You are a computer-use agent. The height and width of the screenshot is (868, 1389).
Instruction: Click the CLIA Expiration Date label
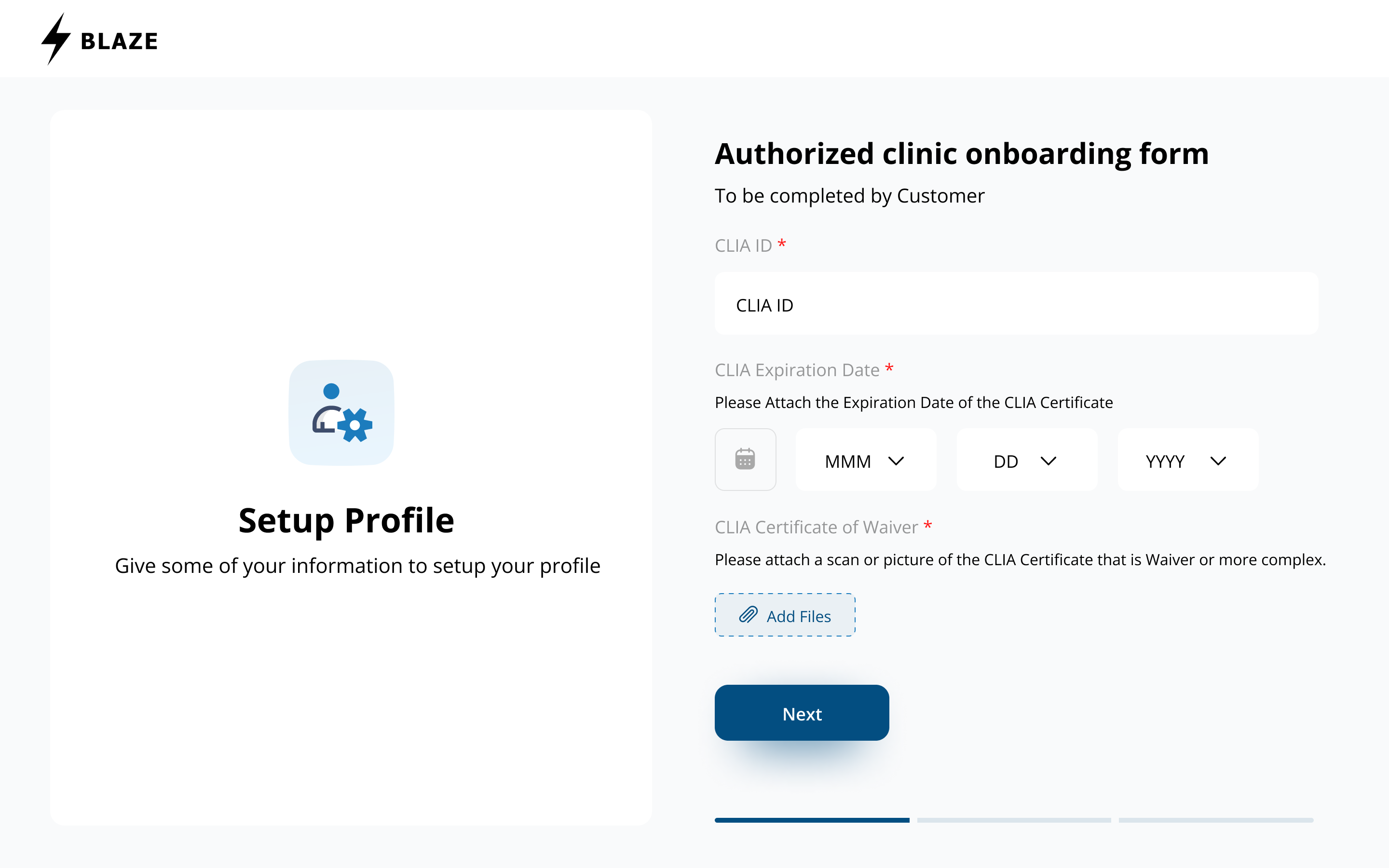(x=797, y=370)
